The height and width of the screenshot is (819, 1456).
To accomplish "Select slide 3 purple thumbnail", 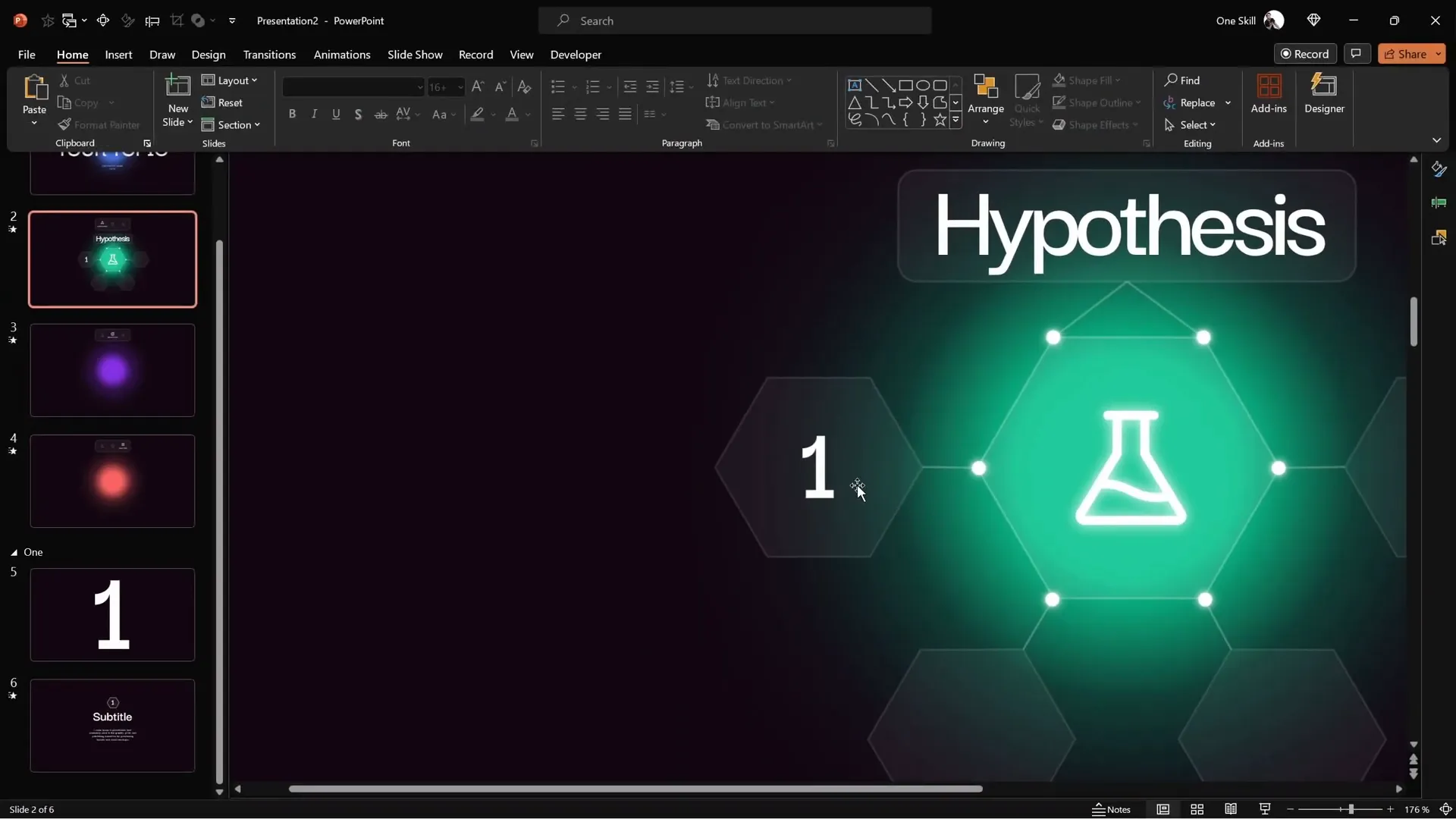I will tap(112, 371).
